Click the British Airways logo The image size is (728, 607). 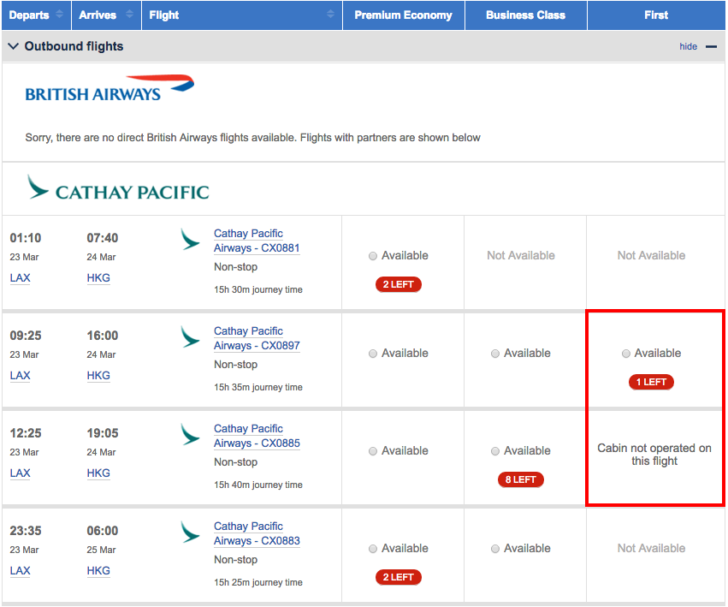110,88
